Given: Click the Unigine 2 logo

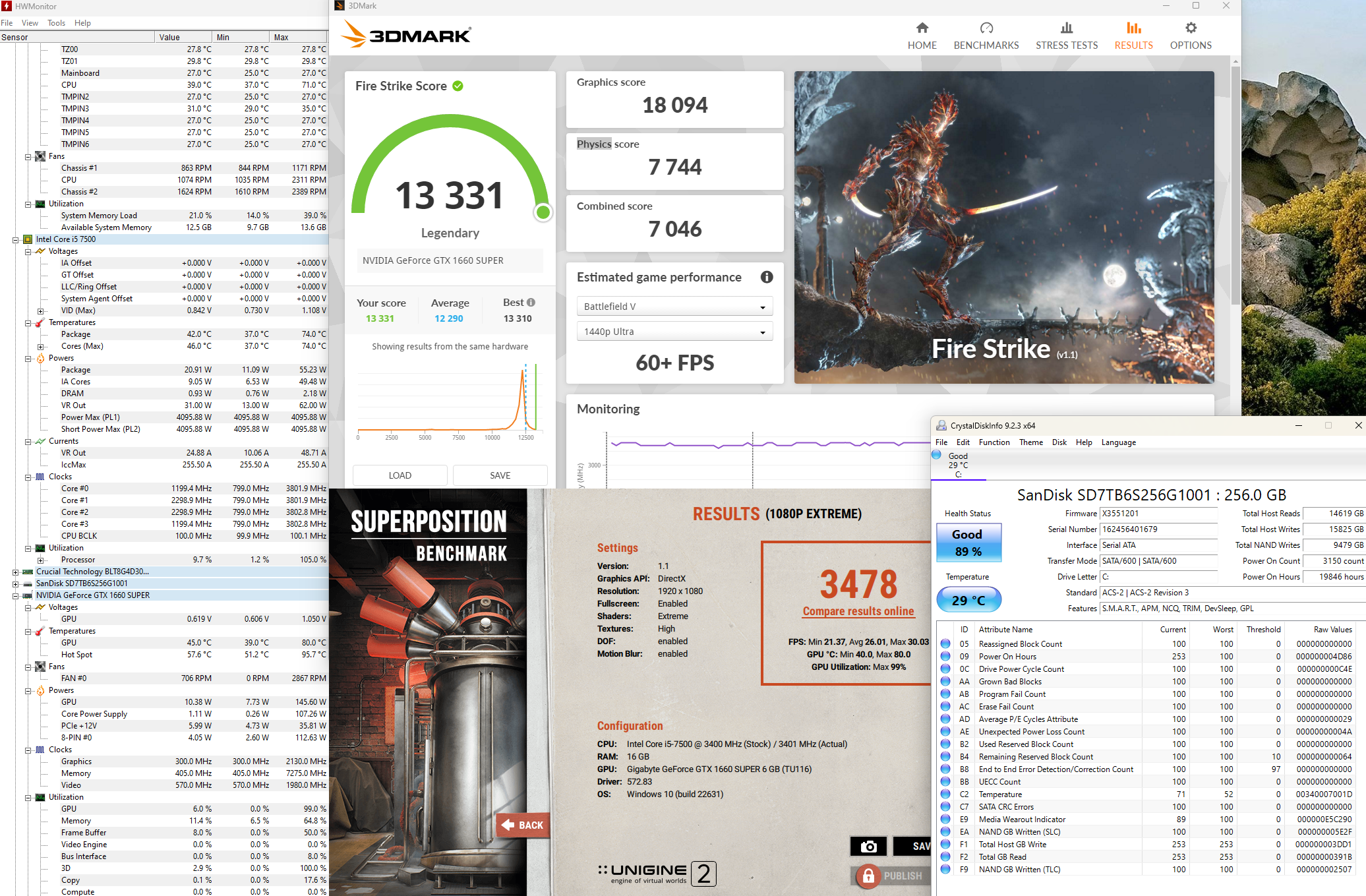Looking at the screenshot, I should 657,874.
